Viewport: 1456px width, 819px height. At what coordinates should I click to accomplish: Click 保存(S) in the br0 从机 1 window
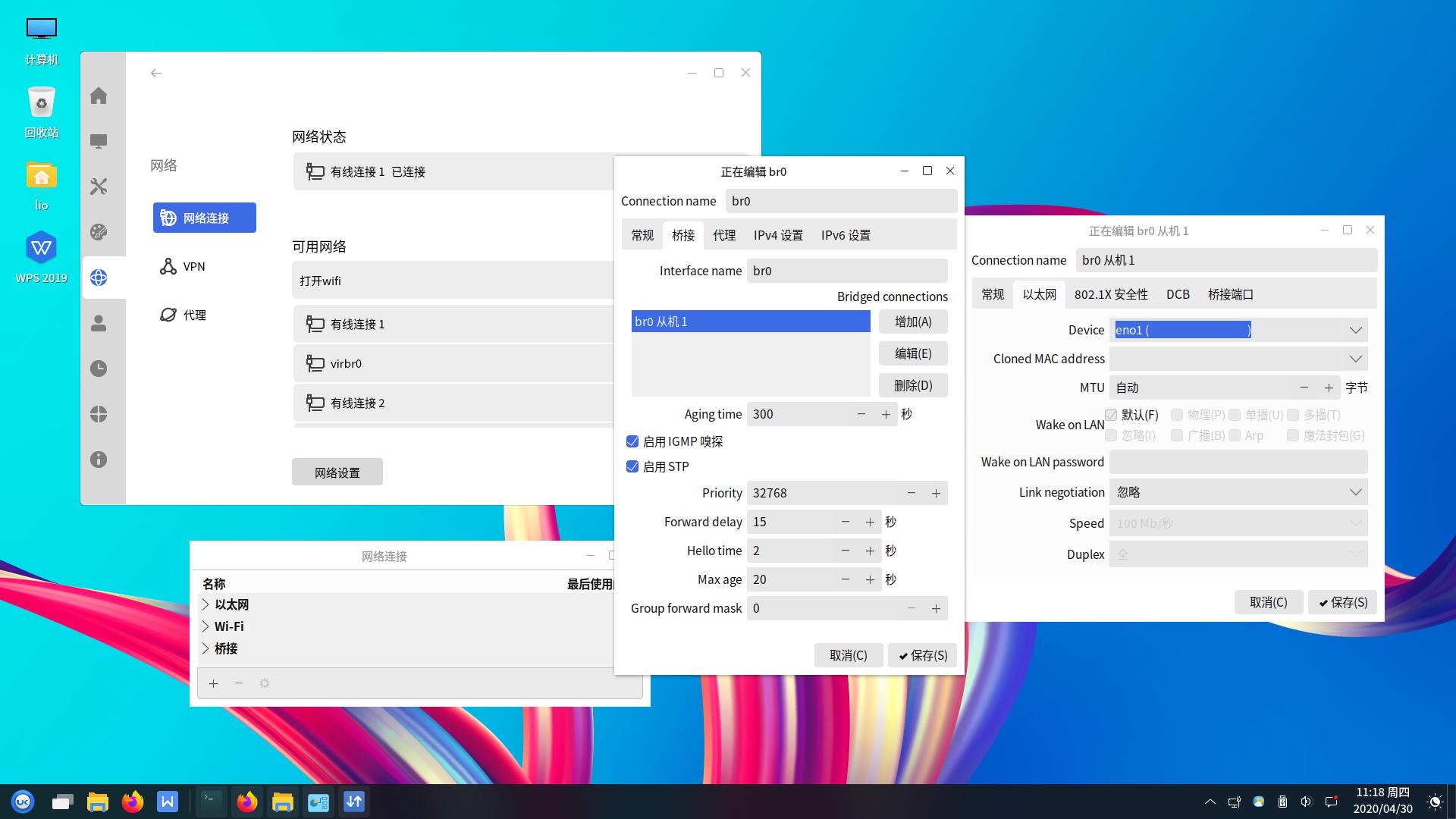point(1342,602)
